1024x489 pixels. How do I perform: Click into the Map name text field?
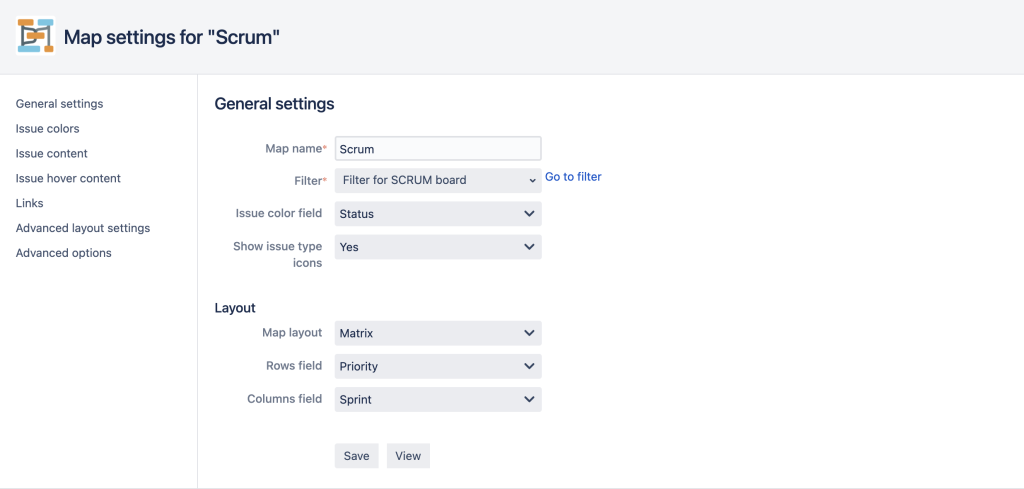pyautogui.click(x=438, y=149)
